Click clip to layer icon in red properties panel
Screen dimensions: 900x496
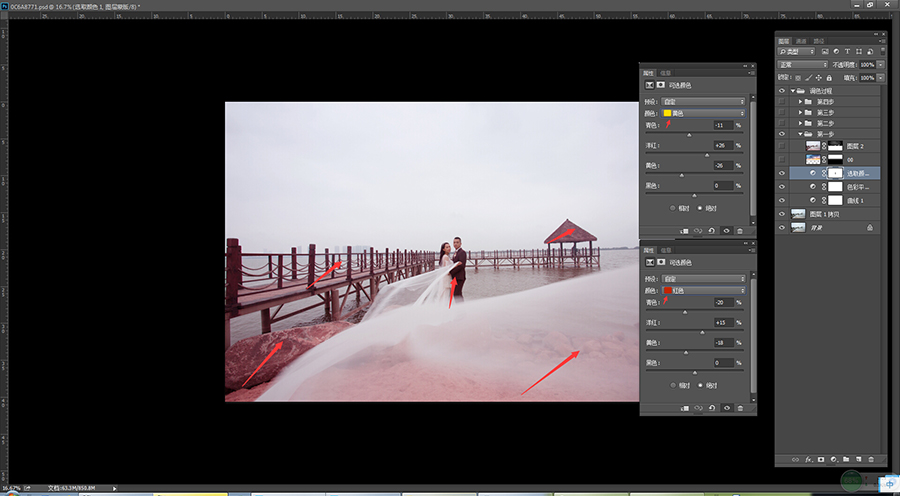(684, 408)
